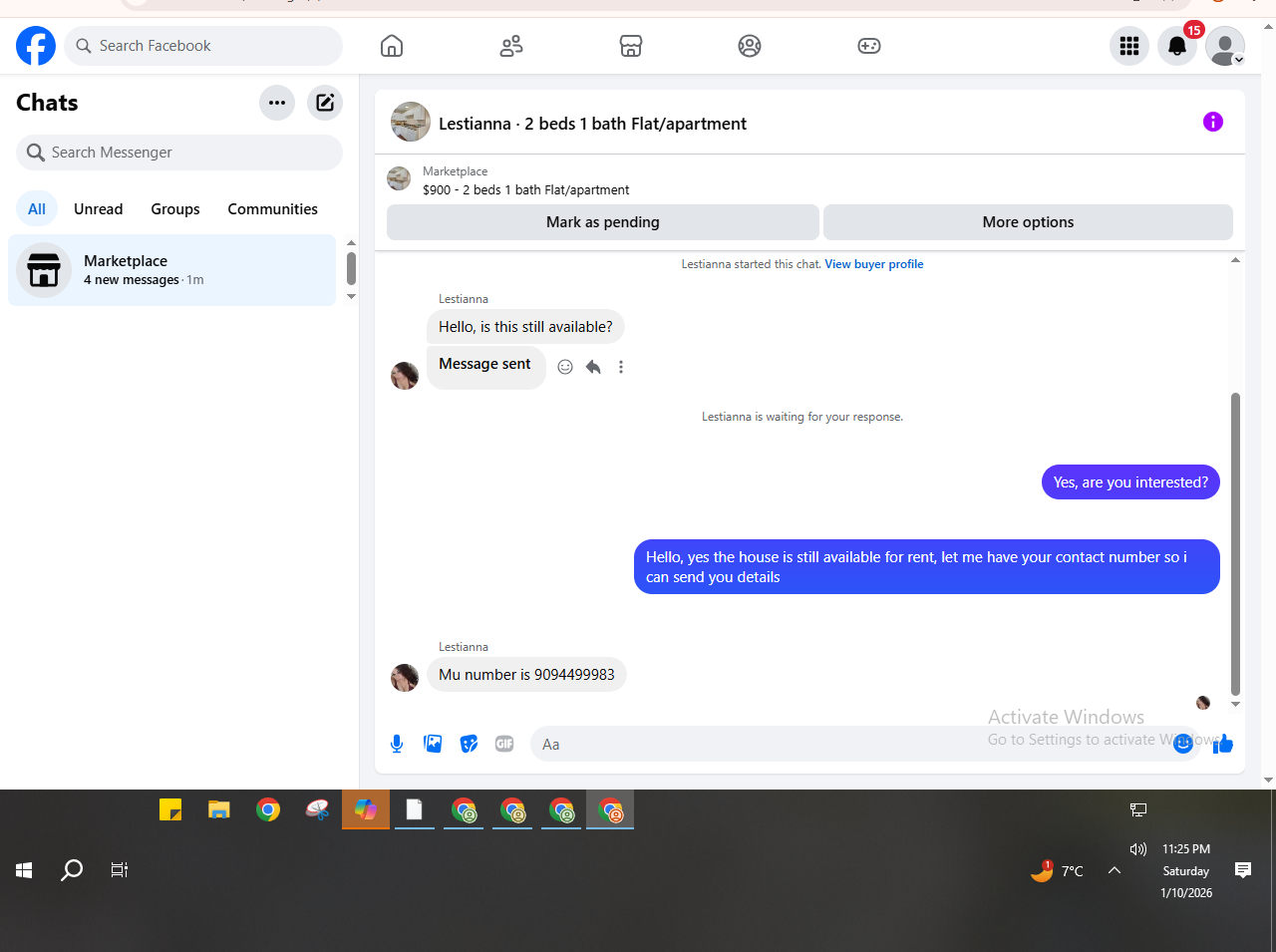
Task: Open the Facebook menu grid icon
Action: [1129, 46]
